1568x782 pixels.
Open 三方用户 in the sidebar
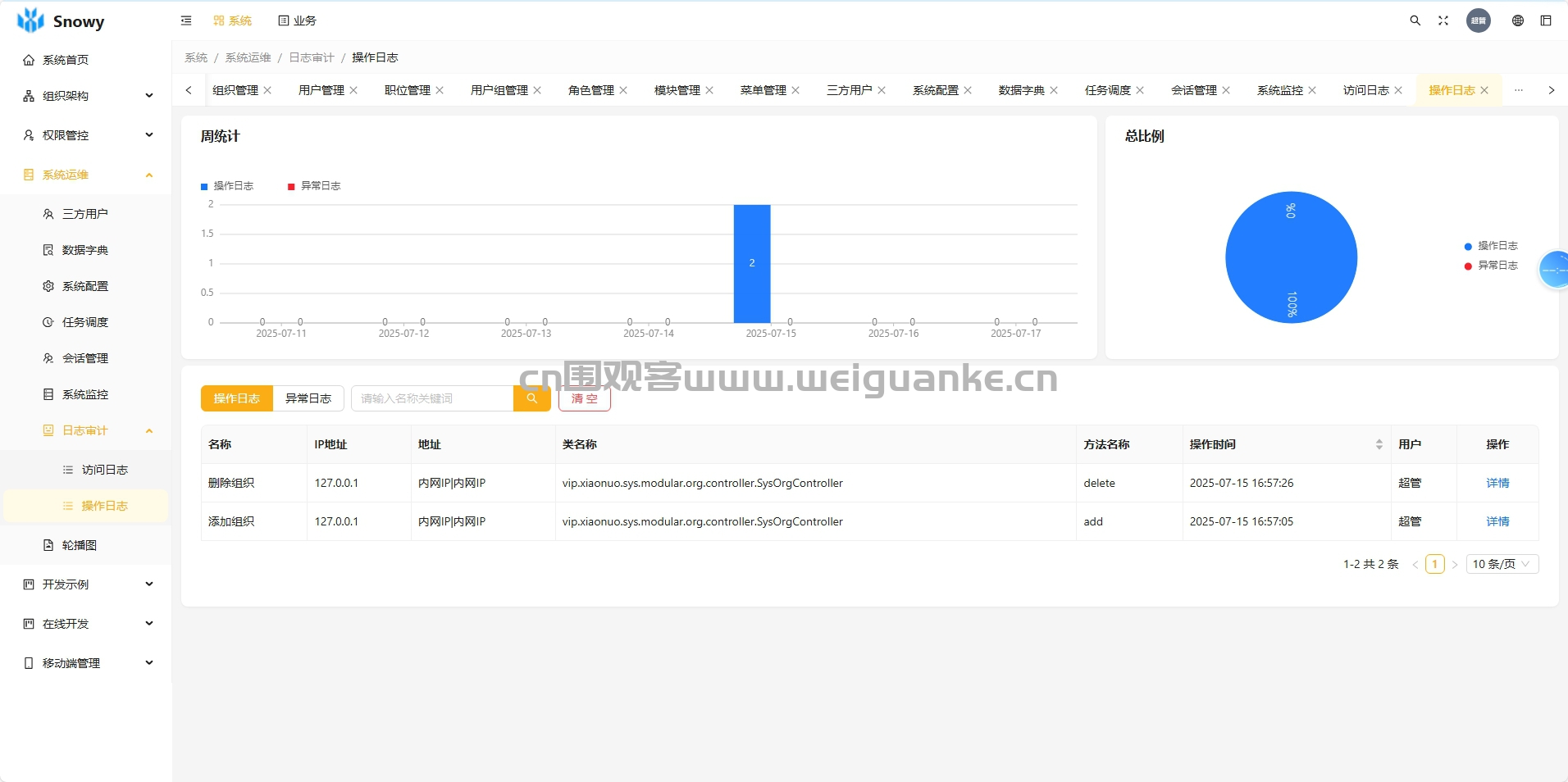pyautogui.click(x=85, y=214)
